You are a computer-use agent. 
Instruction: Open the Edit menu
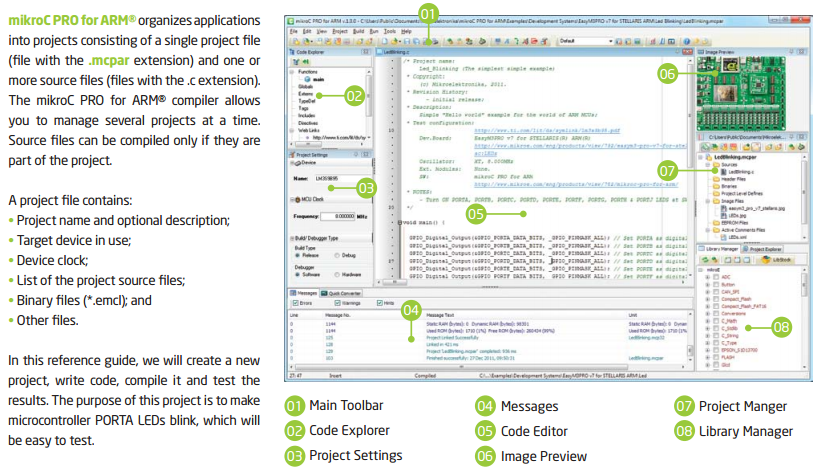307,31
